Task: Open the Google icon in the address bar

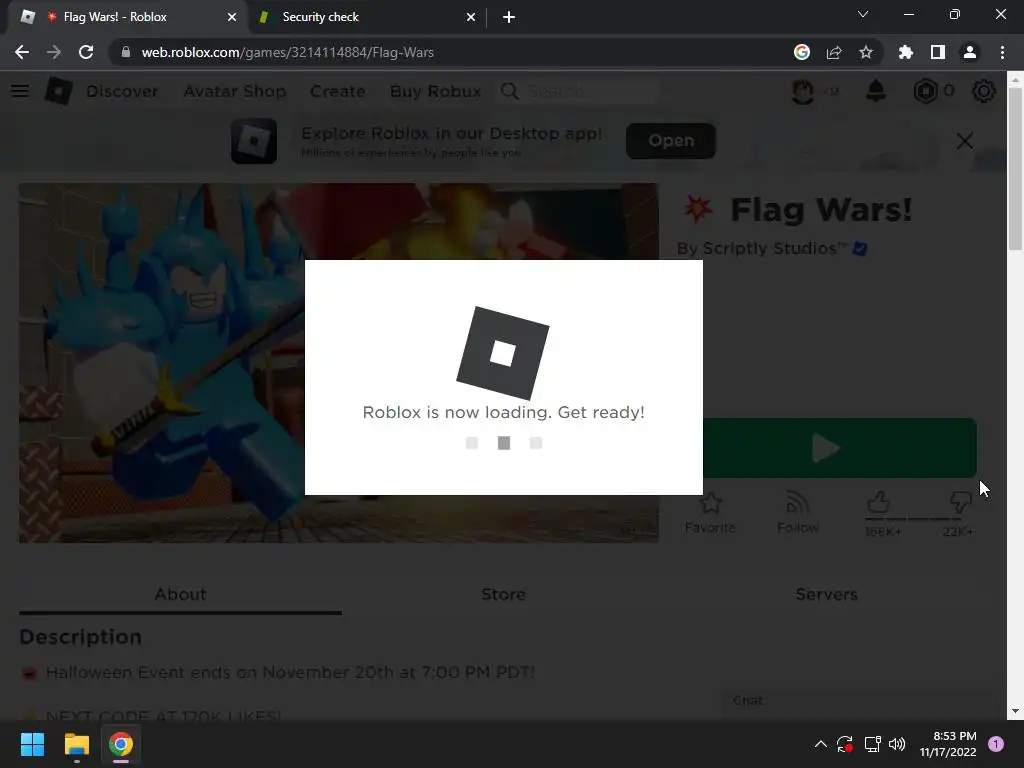Action: coord(802,52)
